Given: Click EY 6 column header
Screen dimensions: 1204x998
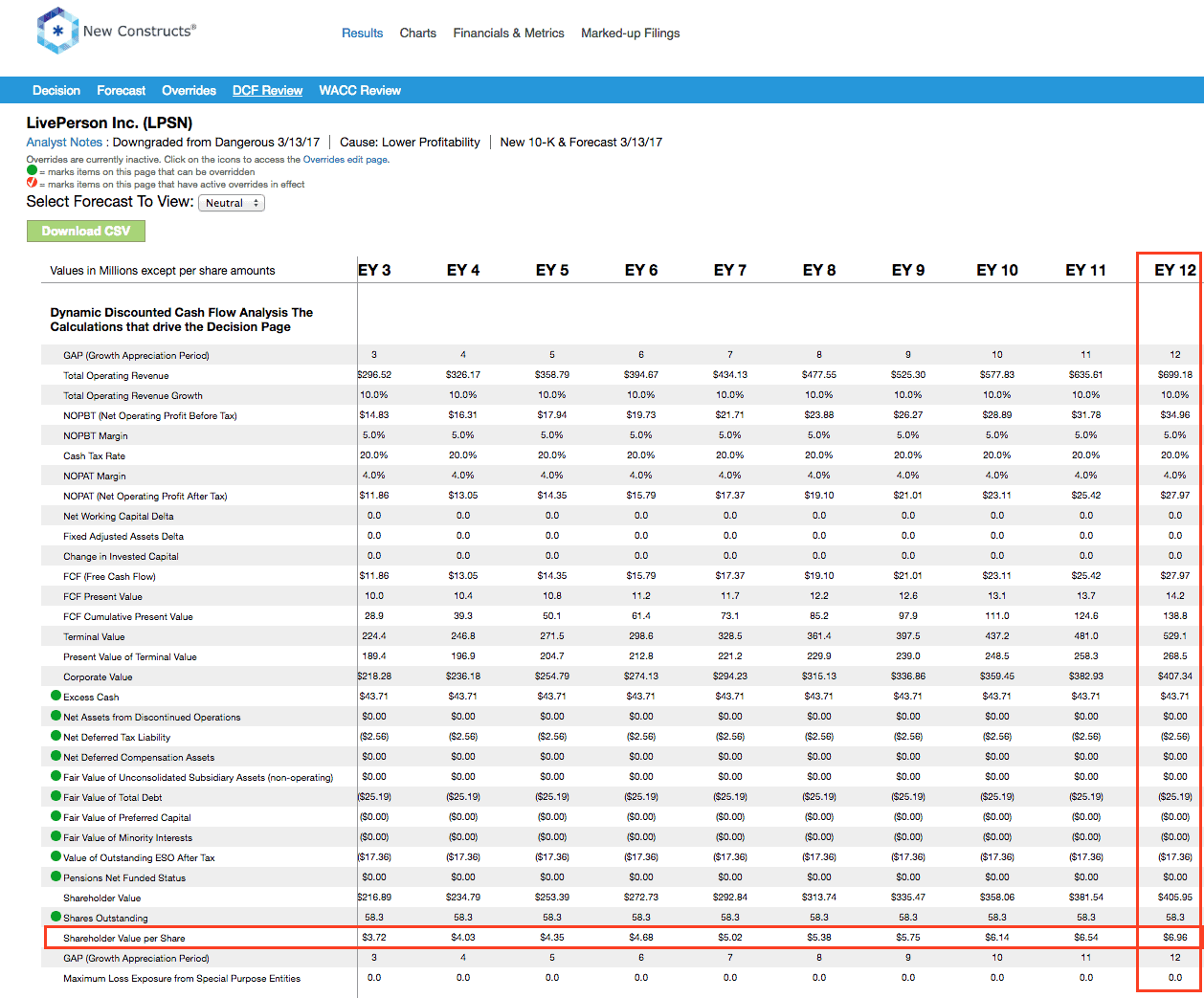Looking at the screenshot, I should pos(641,270).
